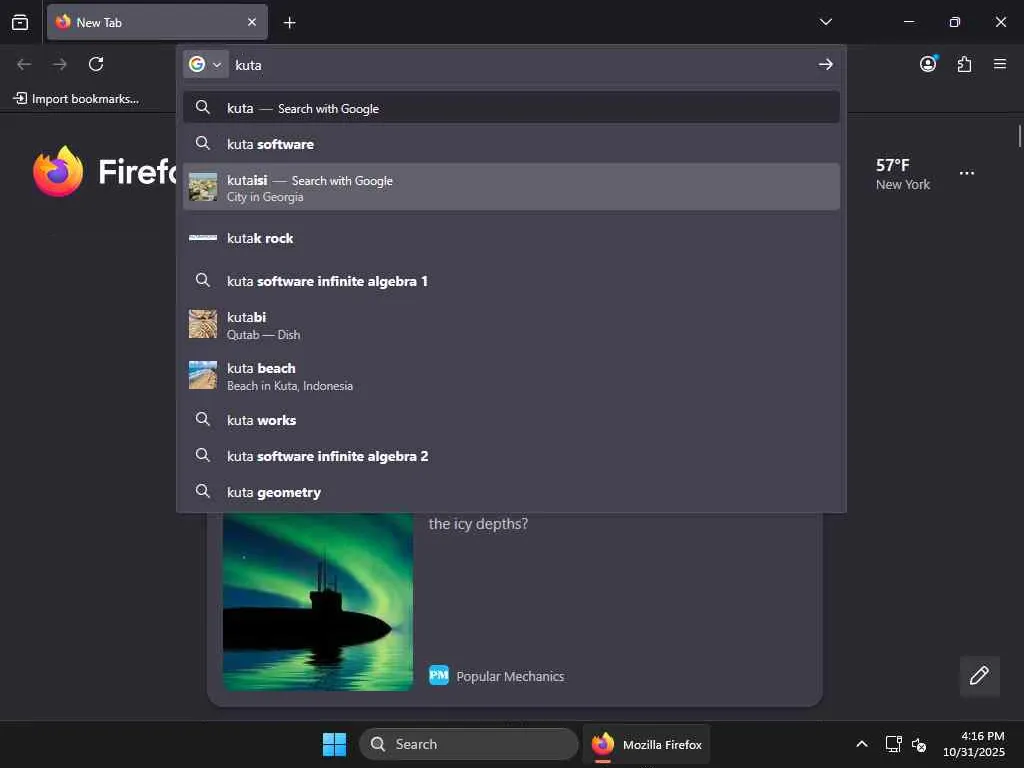Image resolution: width=1024 pixels, height=768 pixels.
Task: Click the kutabi dish thumbnail
Action: tap(203, 324)
